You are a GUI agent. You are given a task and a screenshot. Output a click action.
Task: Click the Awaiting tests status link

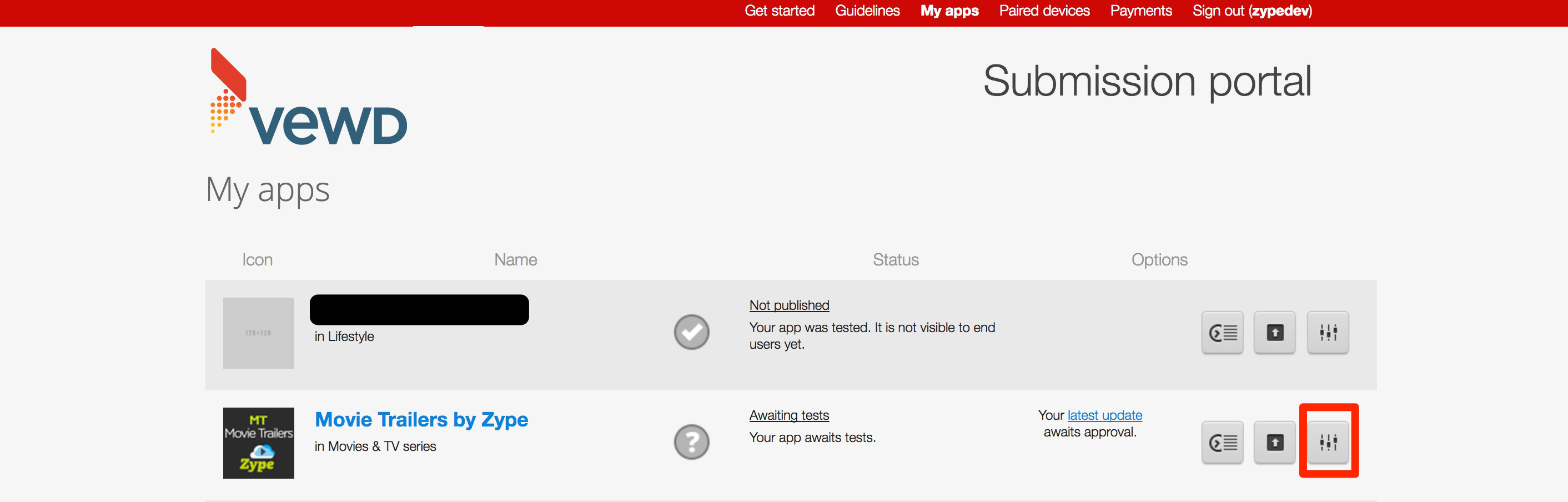tap(789, 415)
